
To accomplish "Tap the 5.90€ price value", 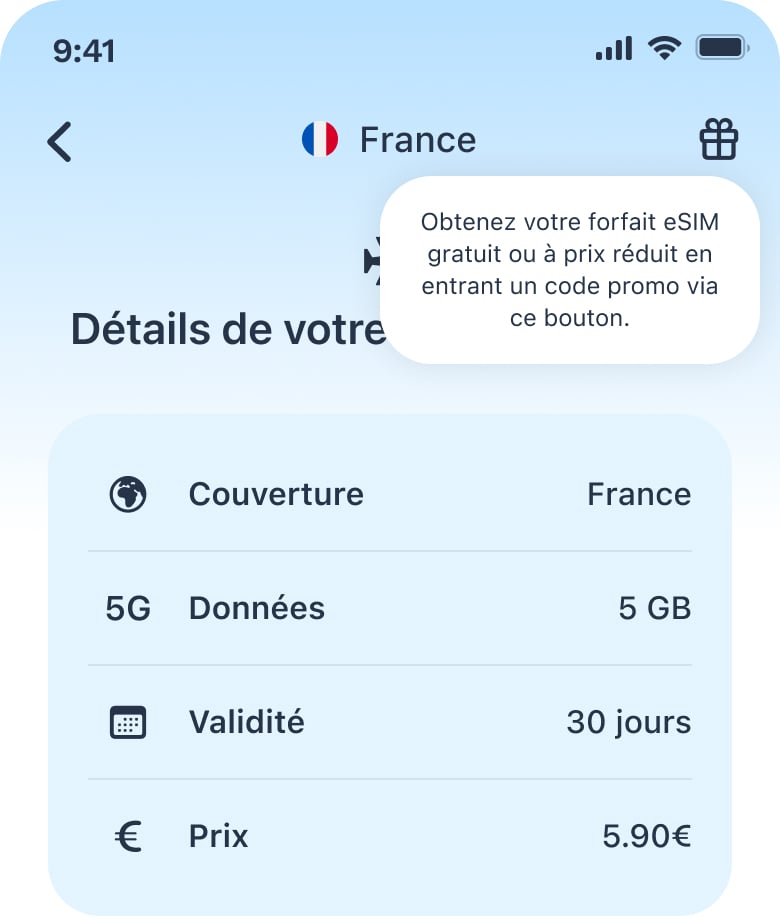I will [x=646, y=836].
